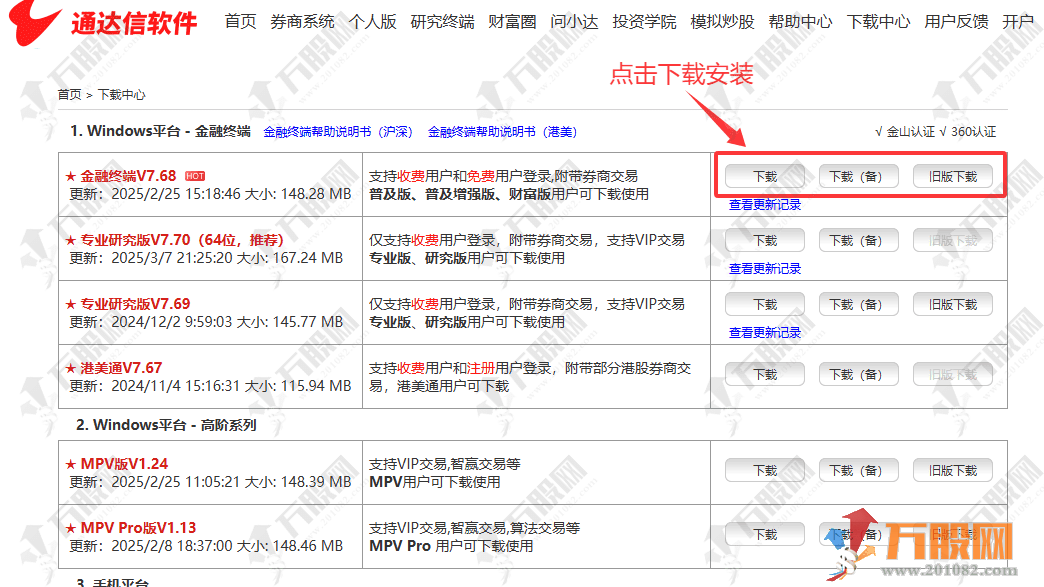Open the 研究终端 menu item
This screenshot has height=587, width=1044.
click(x=442, y=22)
